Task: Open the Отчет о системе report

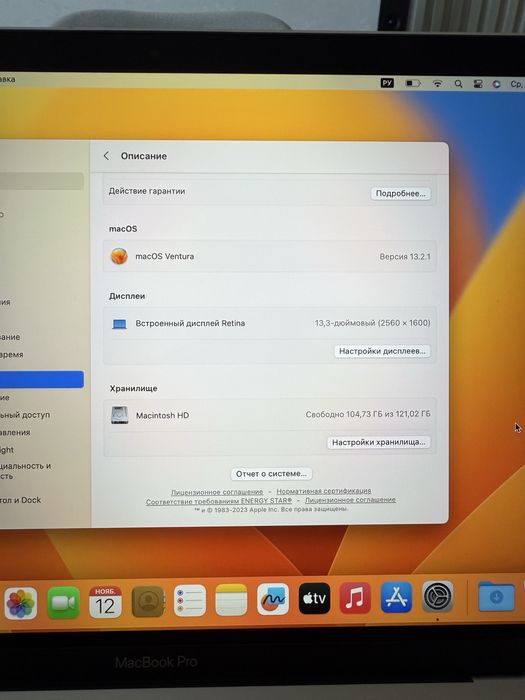Action: click(271, 474)
